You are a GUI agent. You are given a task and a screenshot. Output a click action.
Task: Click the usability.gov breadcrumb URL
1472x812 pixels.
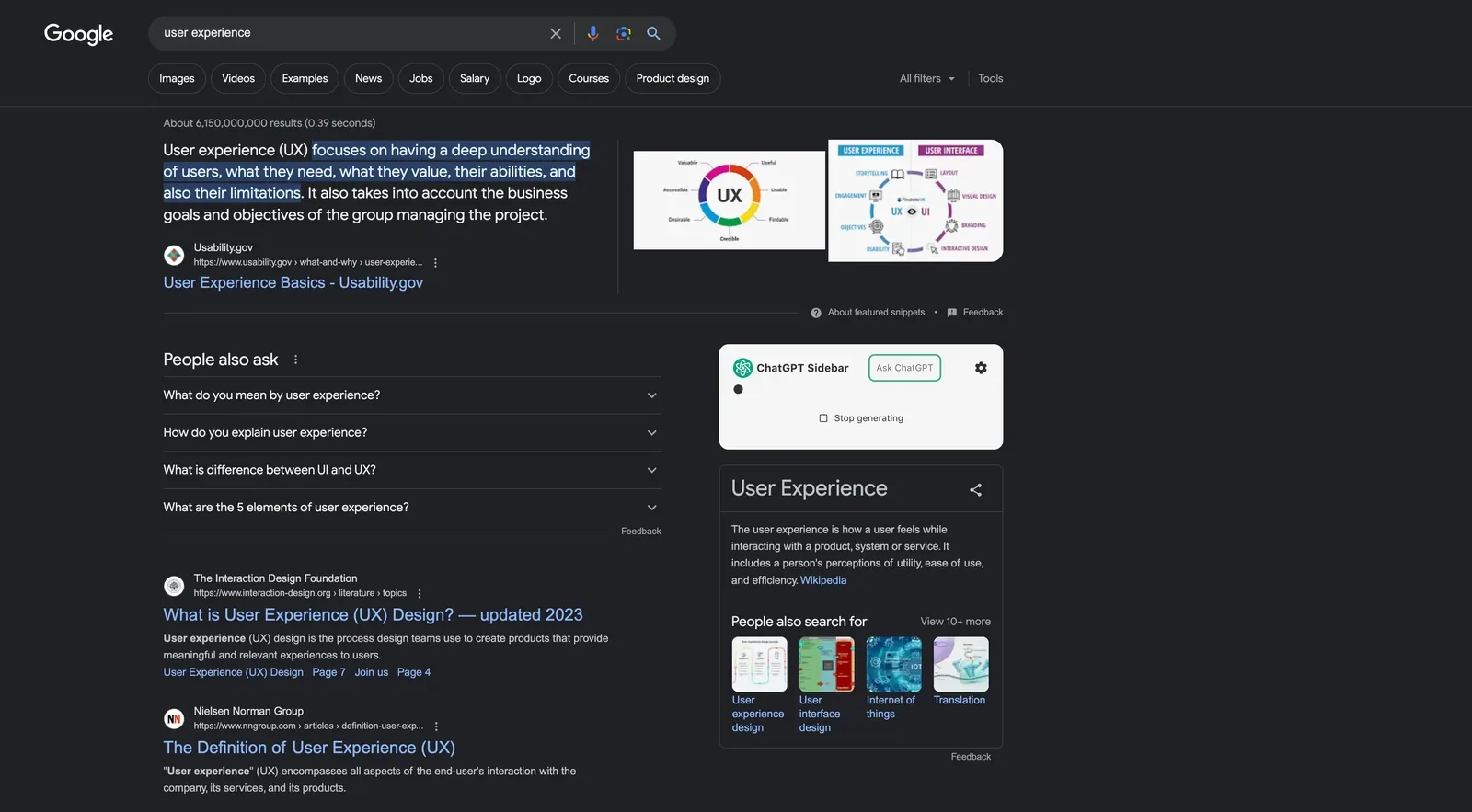308,262
